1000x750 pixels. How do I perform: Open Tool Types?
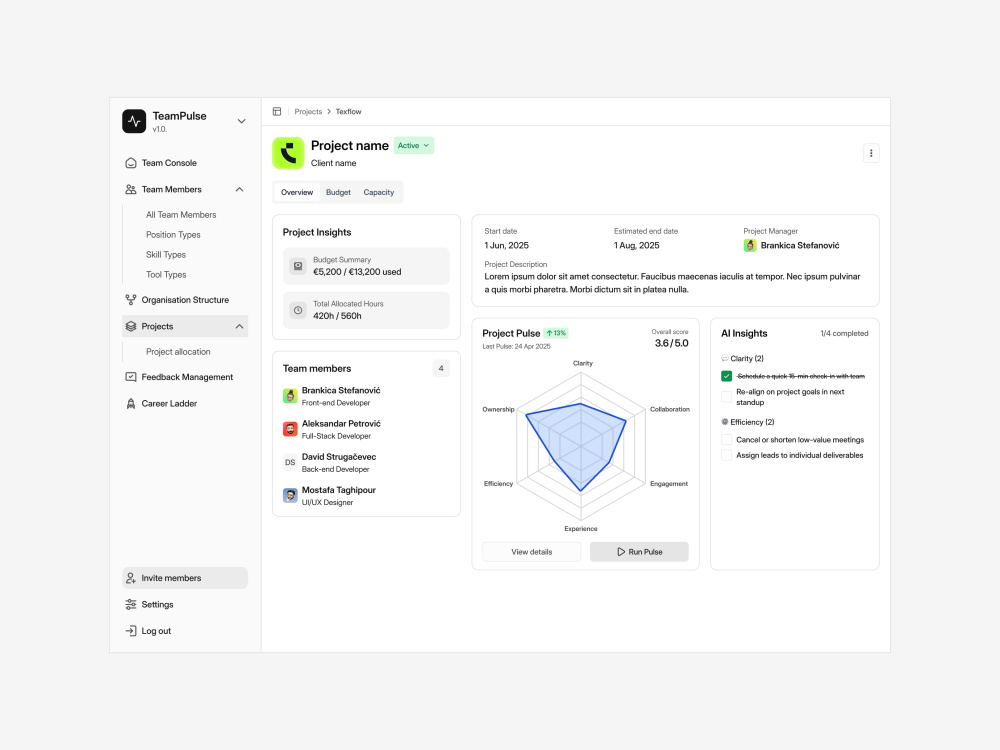[166, 274]
